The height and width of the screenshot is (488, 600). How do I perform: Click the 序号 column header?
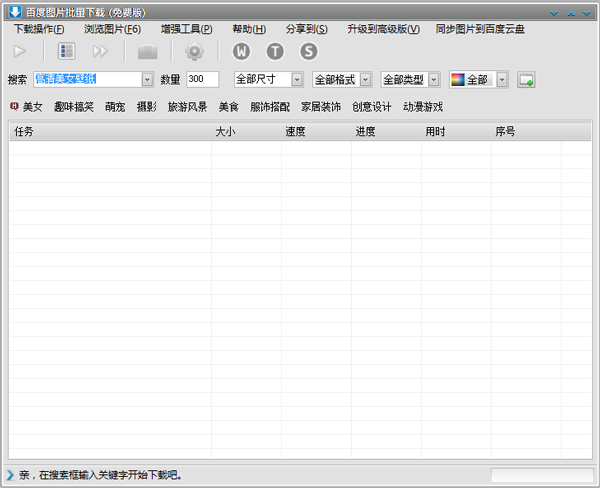pyautogui.click(x=526, y=132)
